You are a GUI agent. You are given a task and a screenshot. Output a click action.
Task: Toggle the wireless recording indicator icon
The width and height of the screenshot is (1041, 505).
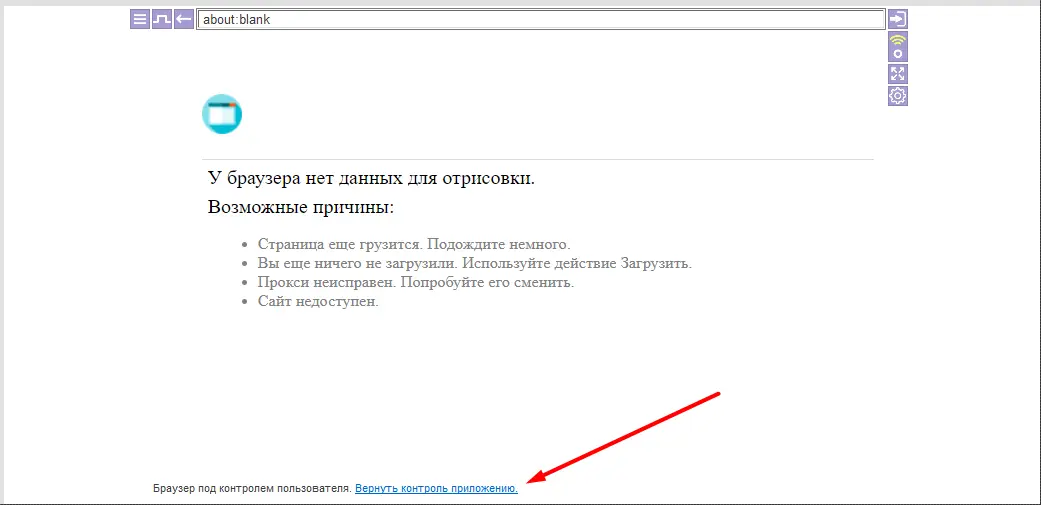[x=898, y=46]
